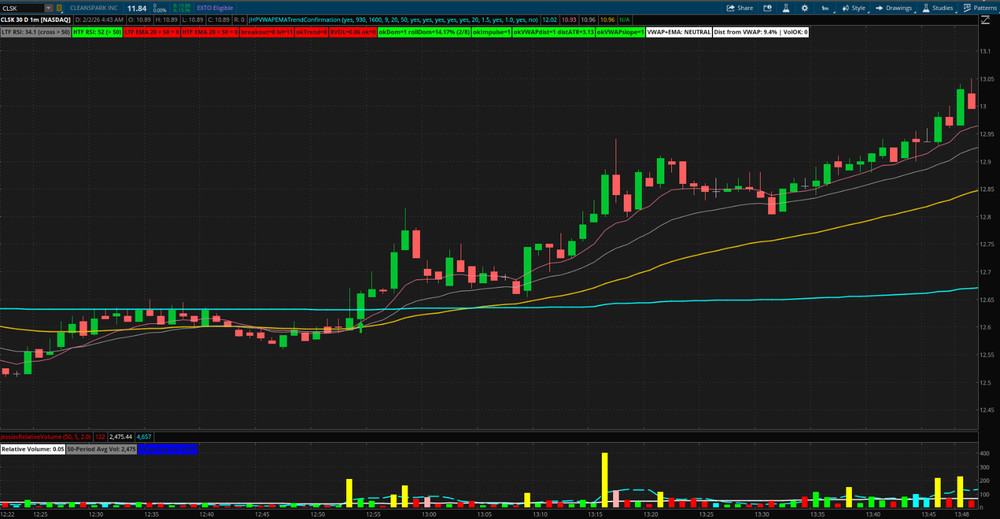Image resolution: width=1000 pixels, height=519 pixels.
Task: Click the CLSK symbol input field
Action: (22, 8)
